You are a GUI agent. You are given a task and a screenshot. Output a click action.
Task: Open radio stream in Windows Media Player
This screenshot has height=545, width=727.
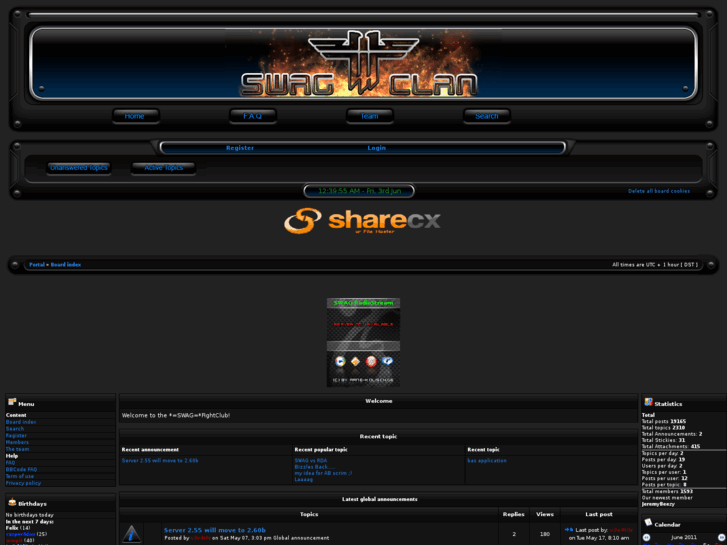340,361
